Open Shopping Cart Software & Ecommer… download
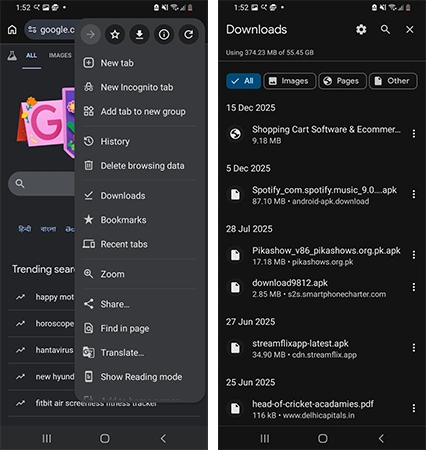The image size is (426, 450). (315, 134)
